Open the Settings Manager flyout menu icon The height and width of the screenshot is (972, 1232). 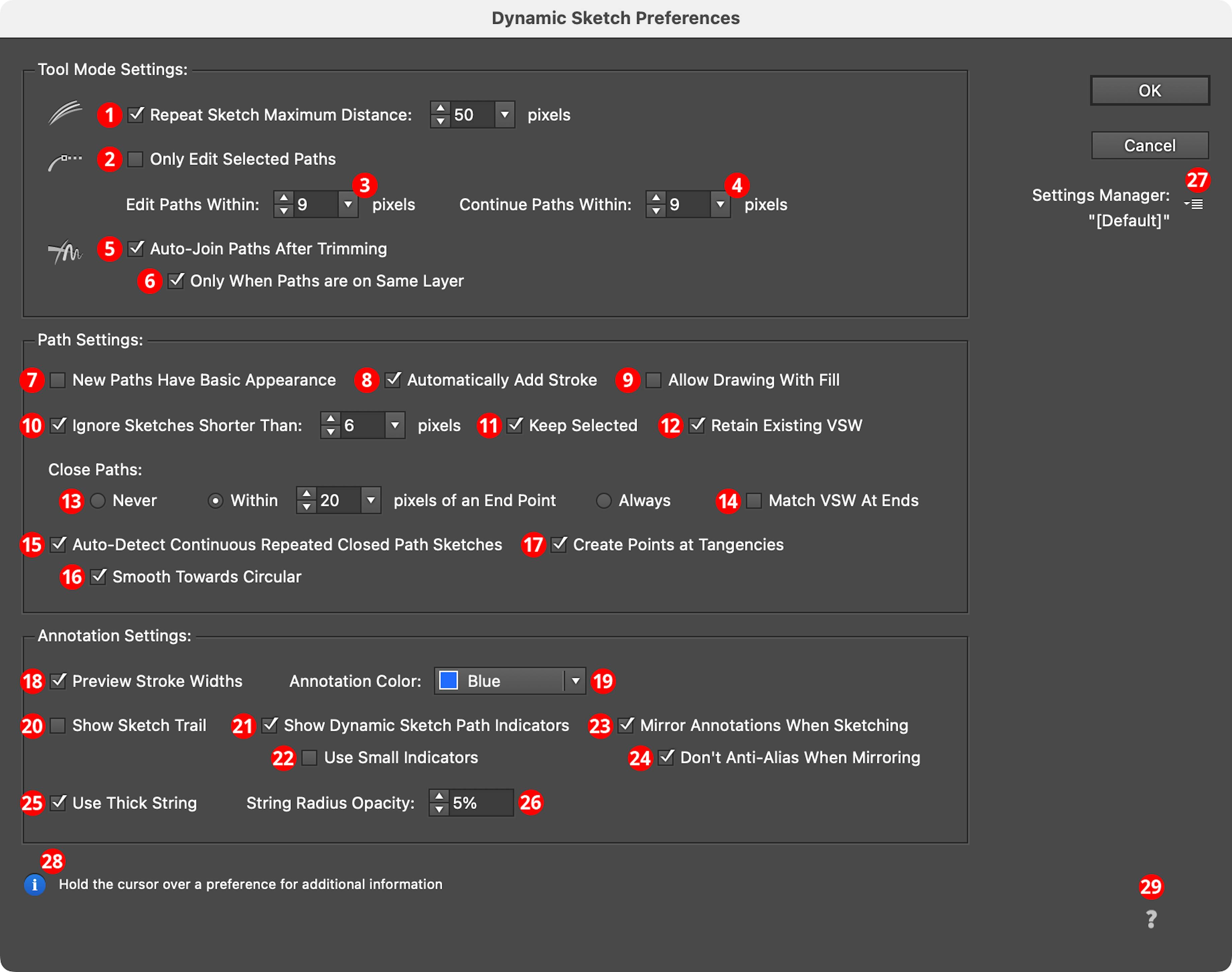(x=1195, y=203)
